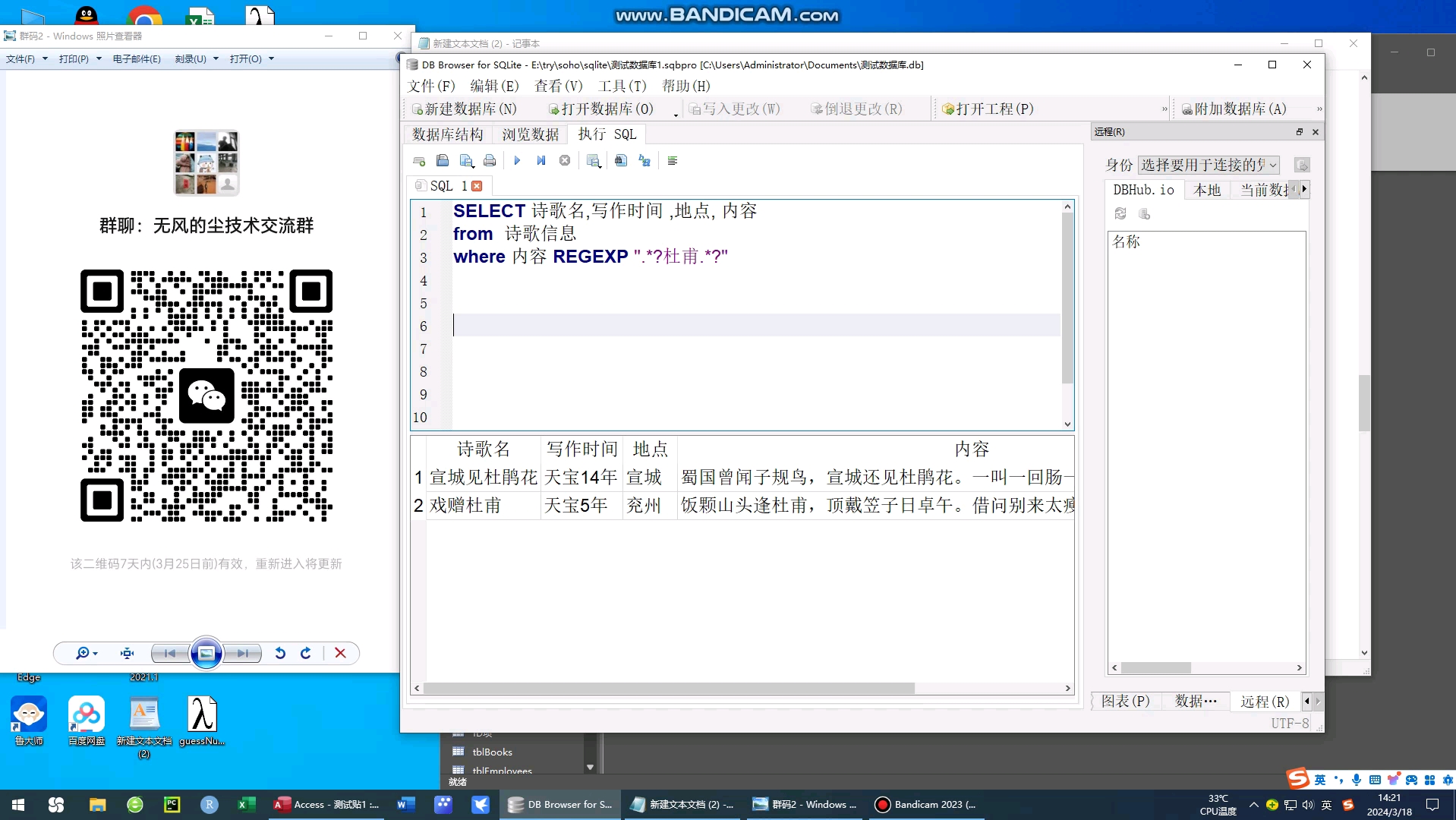Image resolution: width=1456 pixels, height=820 pixels.
Task: Rotate photo counterclockwise
Action: coord(280,653)
